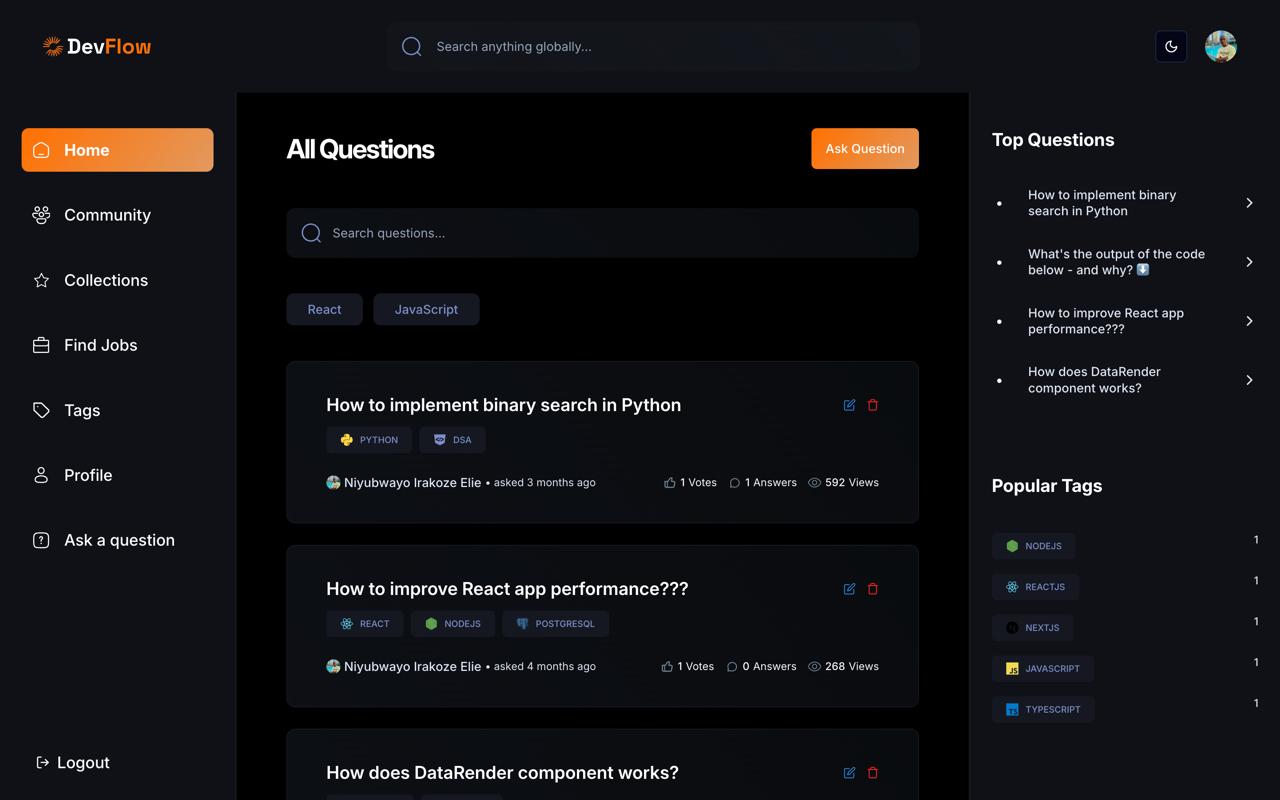Click the edit icon on DataRender question
Viewport: 1280px width, 800px height.
click(849, 773)
